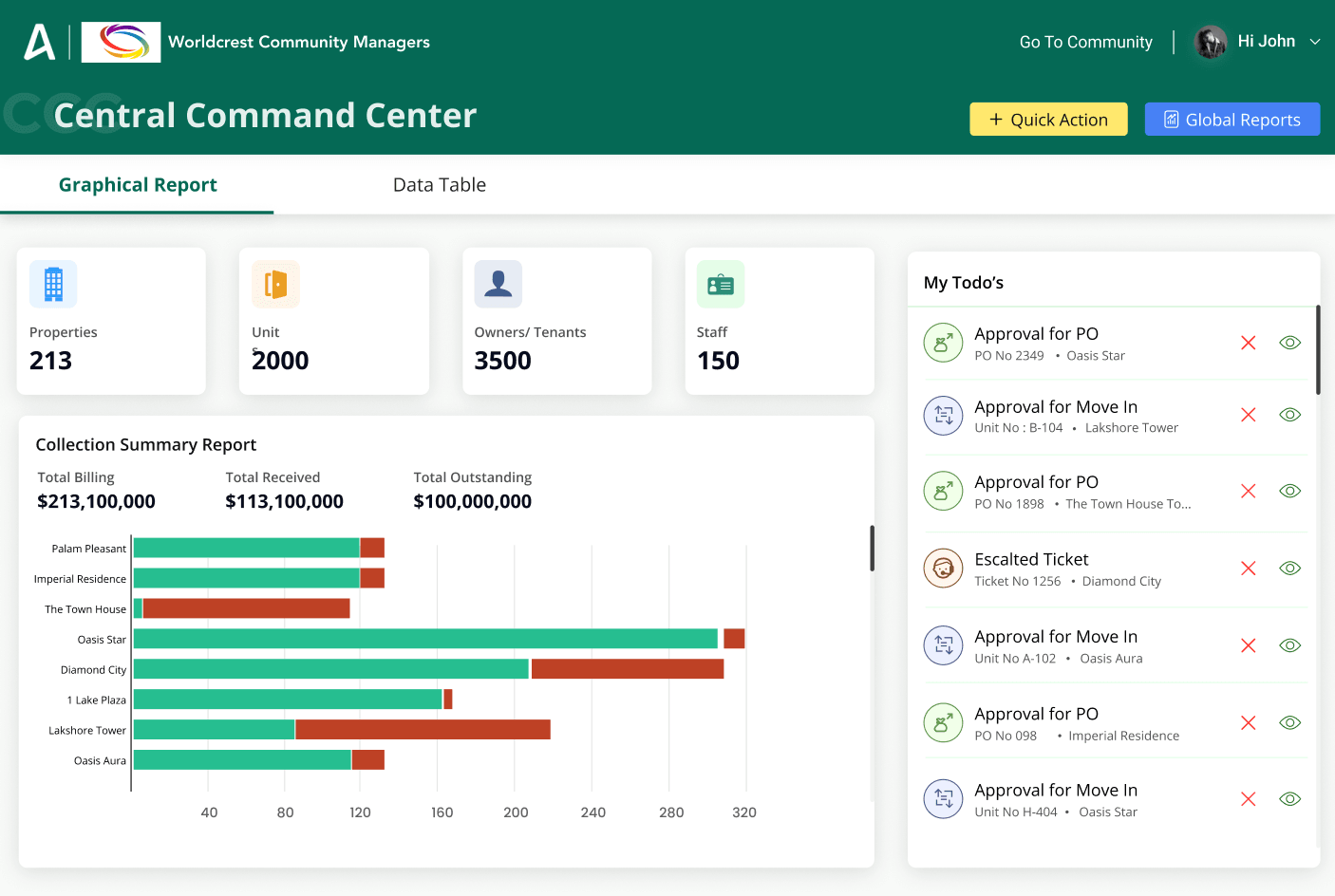
Task: Click the Staff ID card icon
Action: tap(721, 284)
